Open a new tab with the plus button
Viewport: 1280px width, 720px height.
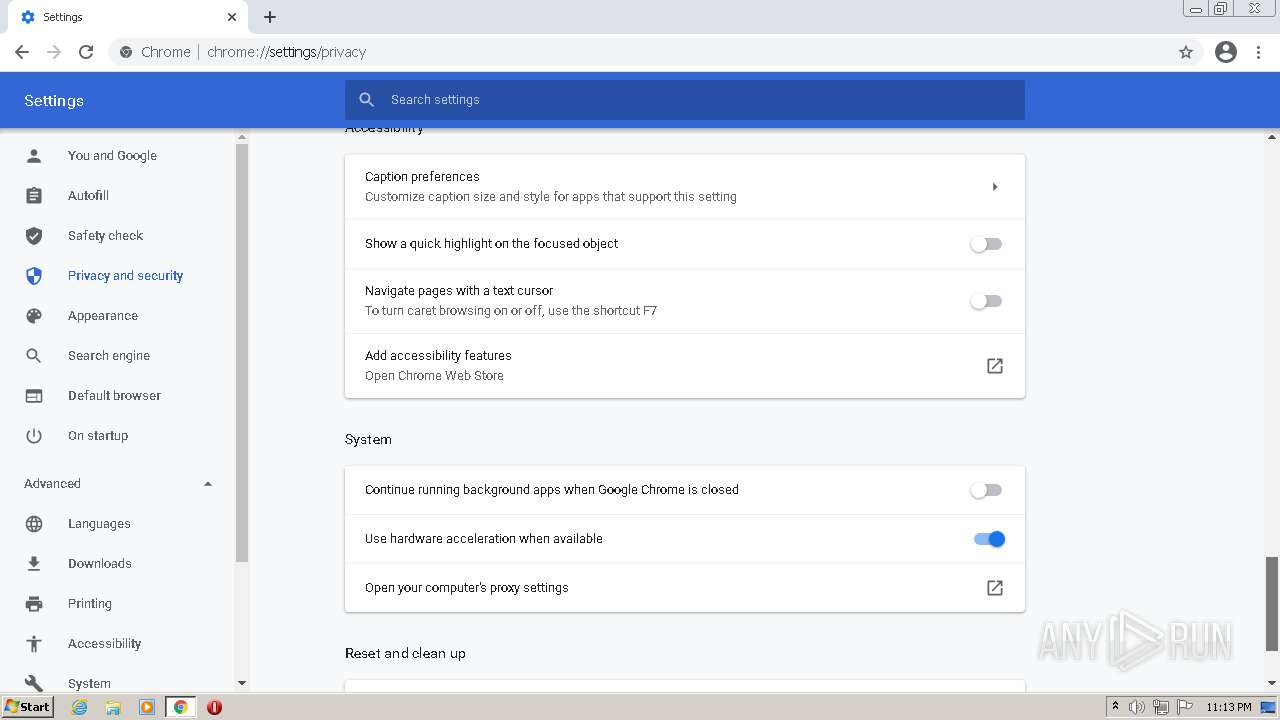click(x=270, y=17)
